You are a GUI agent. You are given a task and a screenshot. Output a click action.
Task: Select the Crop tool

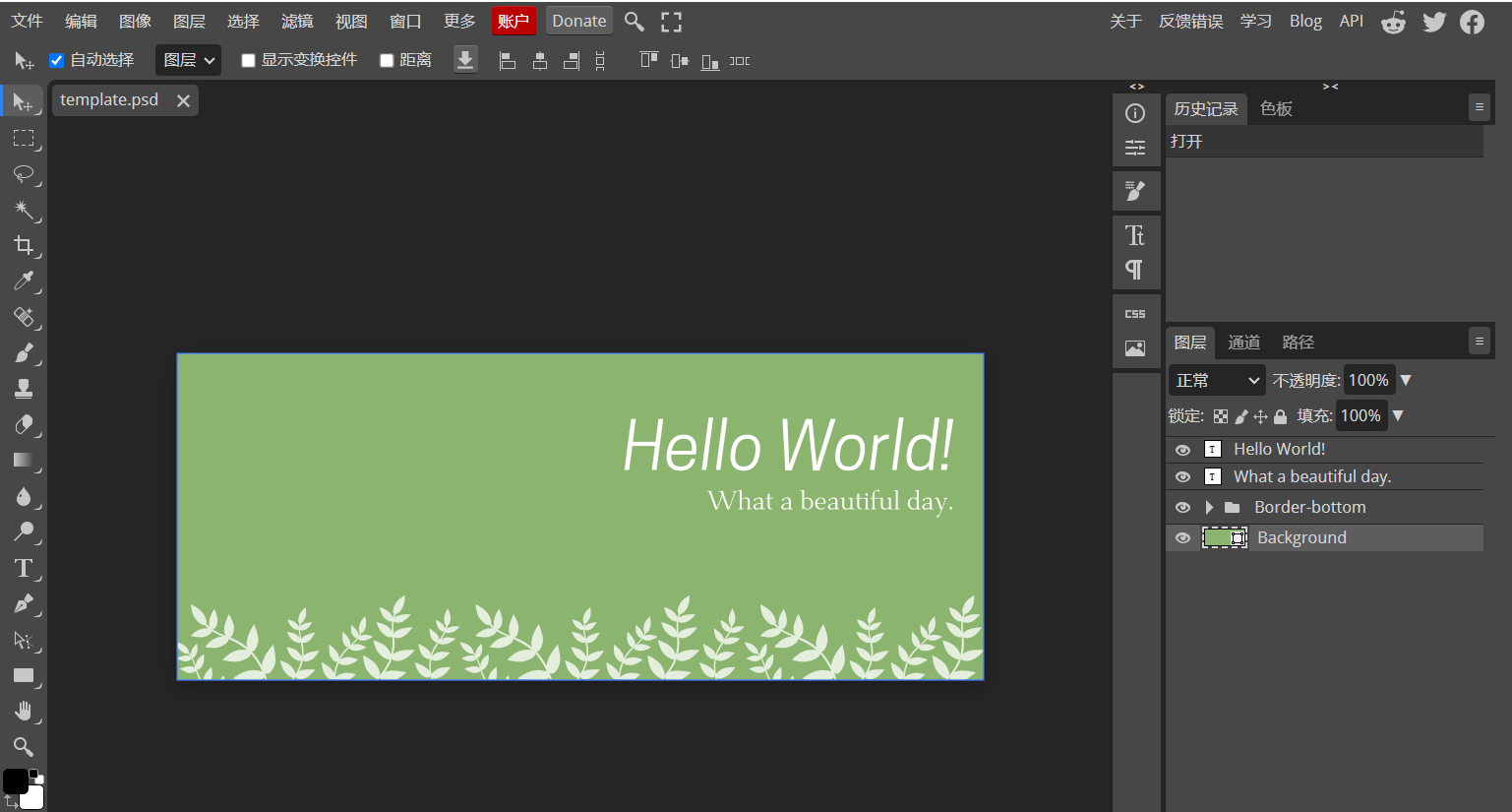tap(24, 245)
